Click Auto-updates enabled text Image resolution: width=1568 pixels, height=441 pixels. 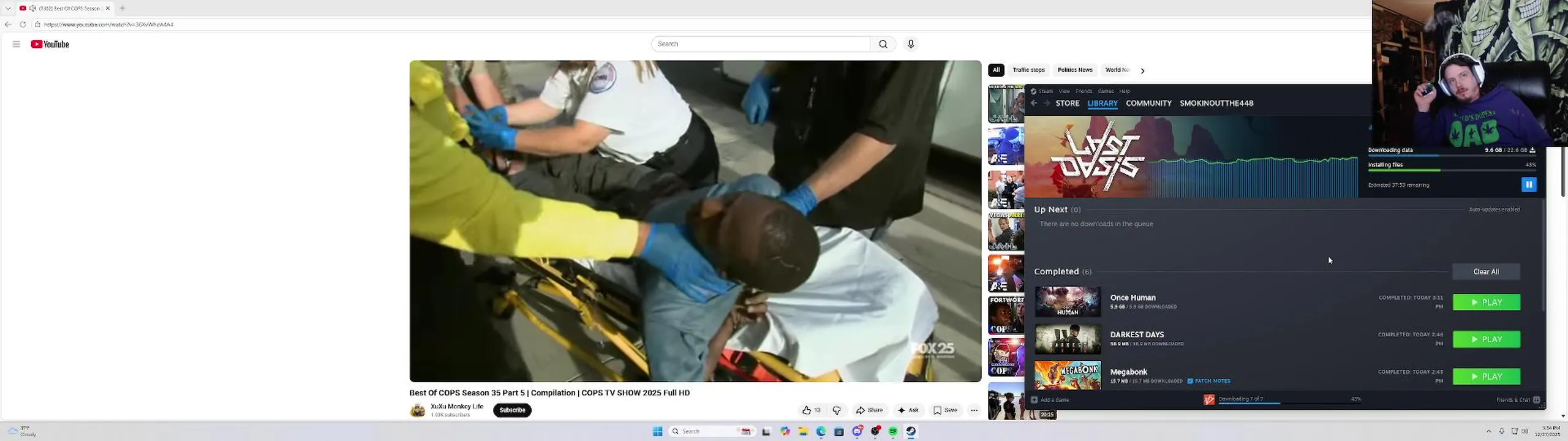click(x=1494, y=209)
